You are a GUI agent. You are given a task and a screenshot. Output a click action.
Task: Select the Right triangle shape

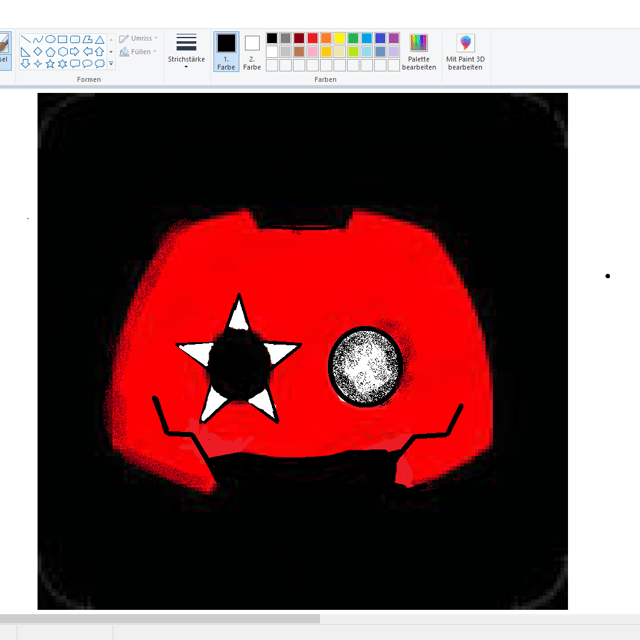(x=25, y=51)
